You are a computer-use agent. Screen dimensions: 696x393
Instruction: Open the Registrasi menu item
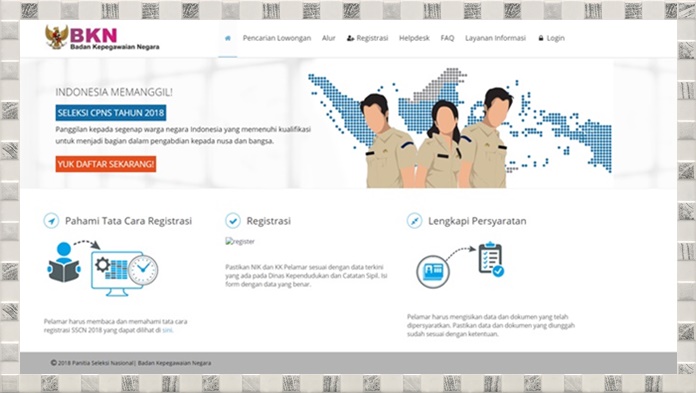point(368,38)
